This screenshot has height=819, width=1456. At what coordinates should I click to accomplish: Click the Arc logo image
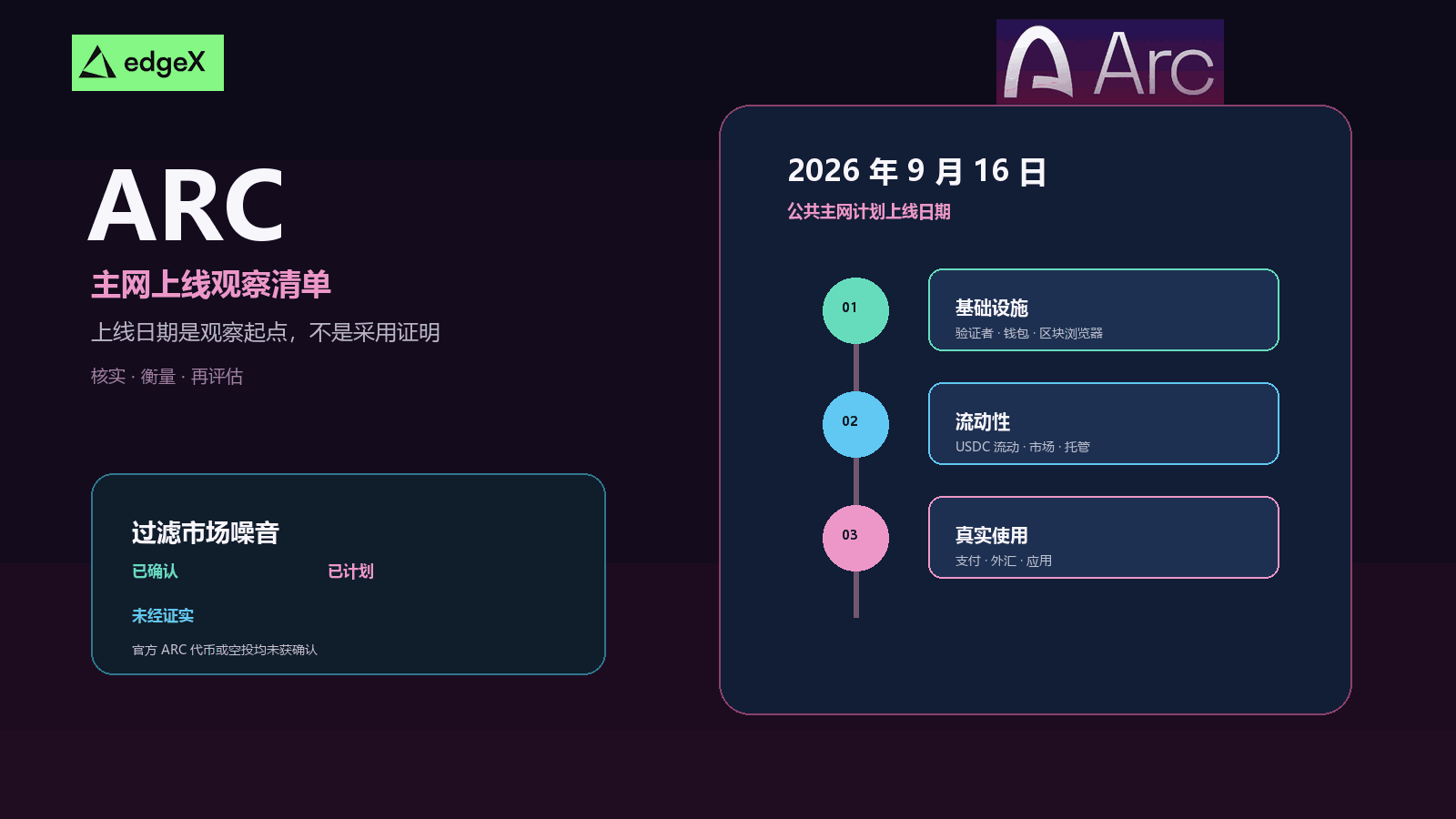click(1109, 62)
